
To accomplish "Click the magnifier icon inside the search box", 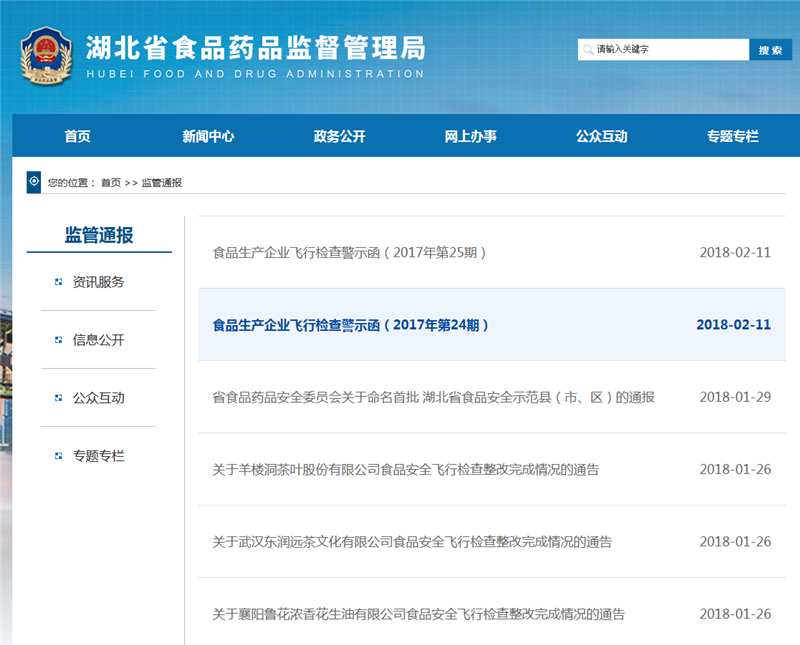I will [x=588, y=49].
